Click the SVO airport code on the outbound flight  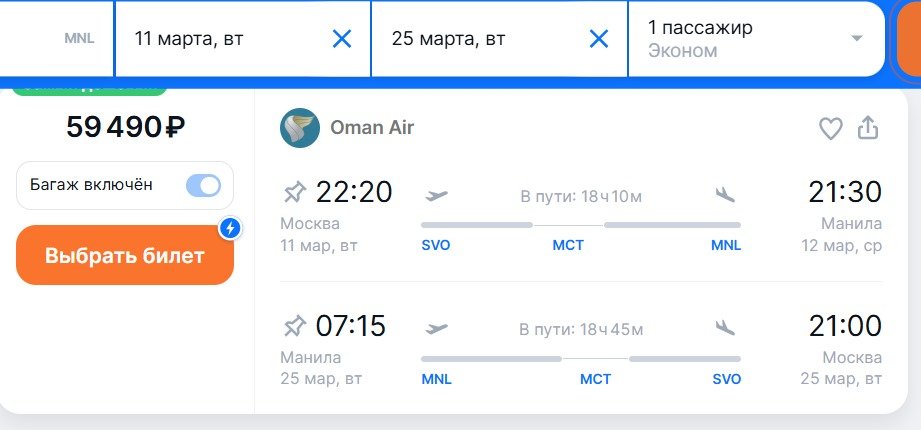pos(436,245)
